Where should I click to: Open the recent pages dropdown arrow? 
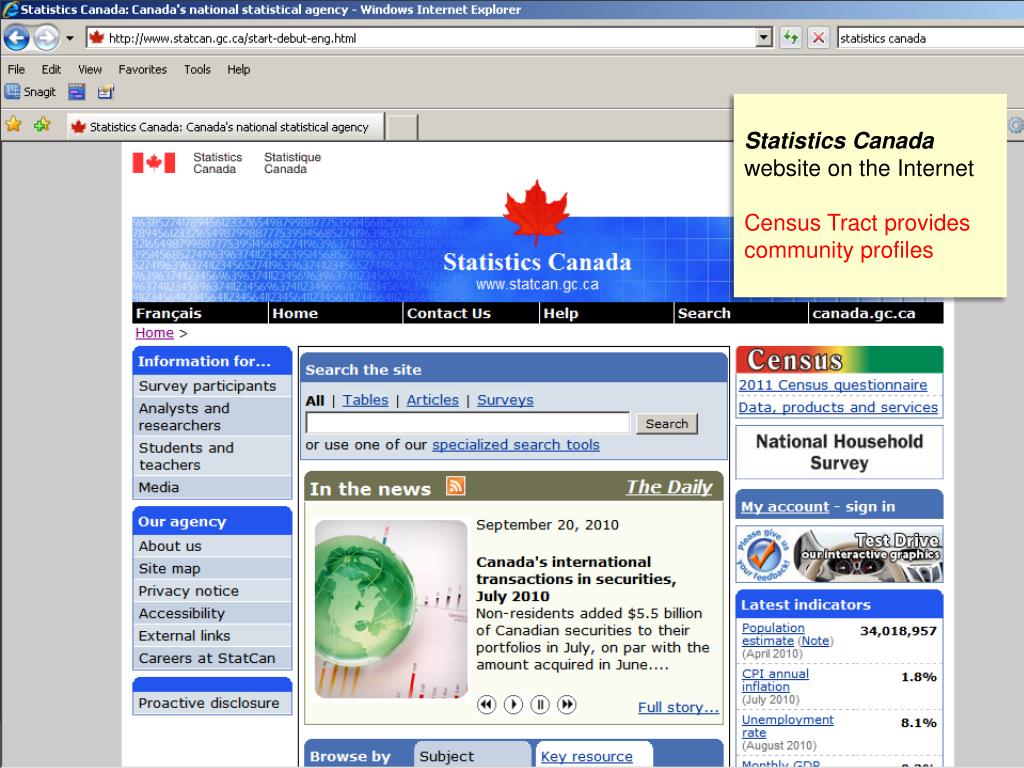(70, 39)
